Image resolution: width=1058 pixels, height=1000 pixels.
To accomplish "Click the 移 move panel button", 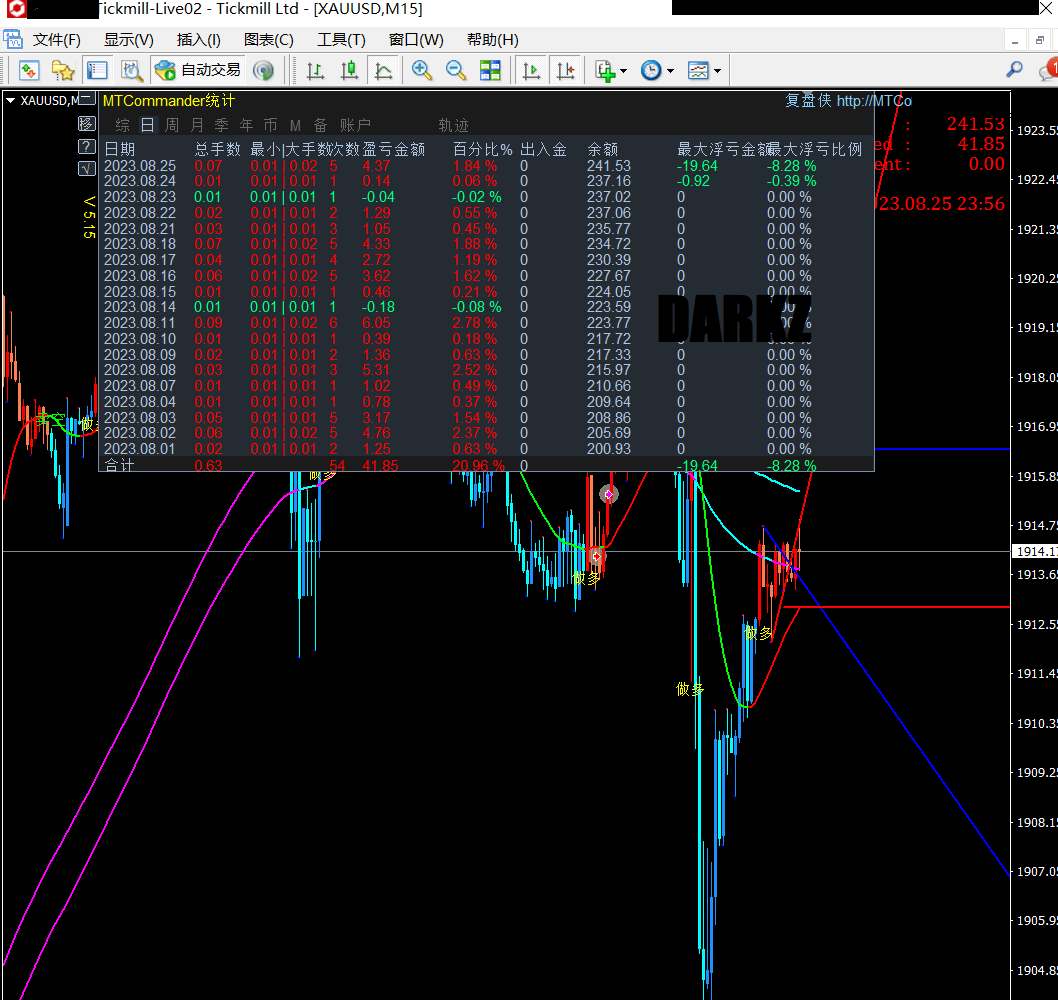I will pyautogui.click(x=87, y=123).
